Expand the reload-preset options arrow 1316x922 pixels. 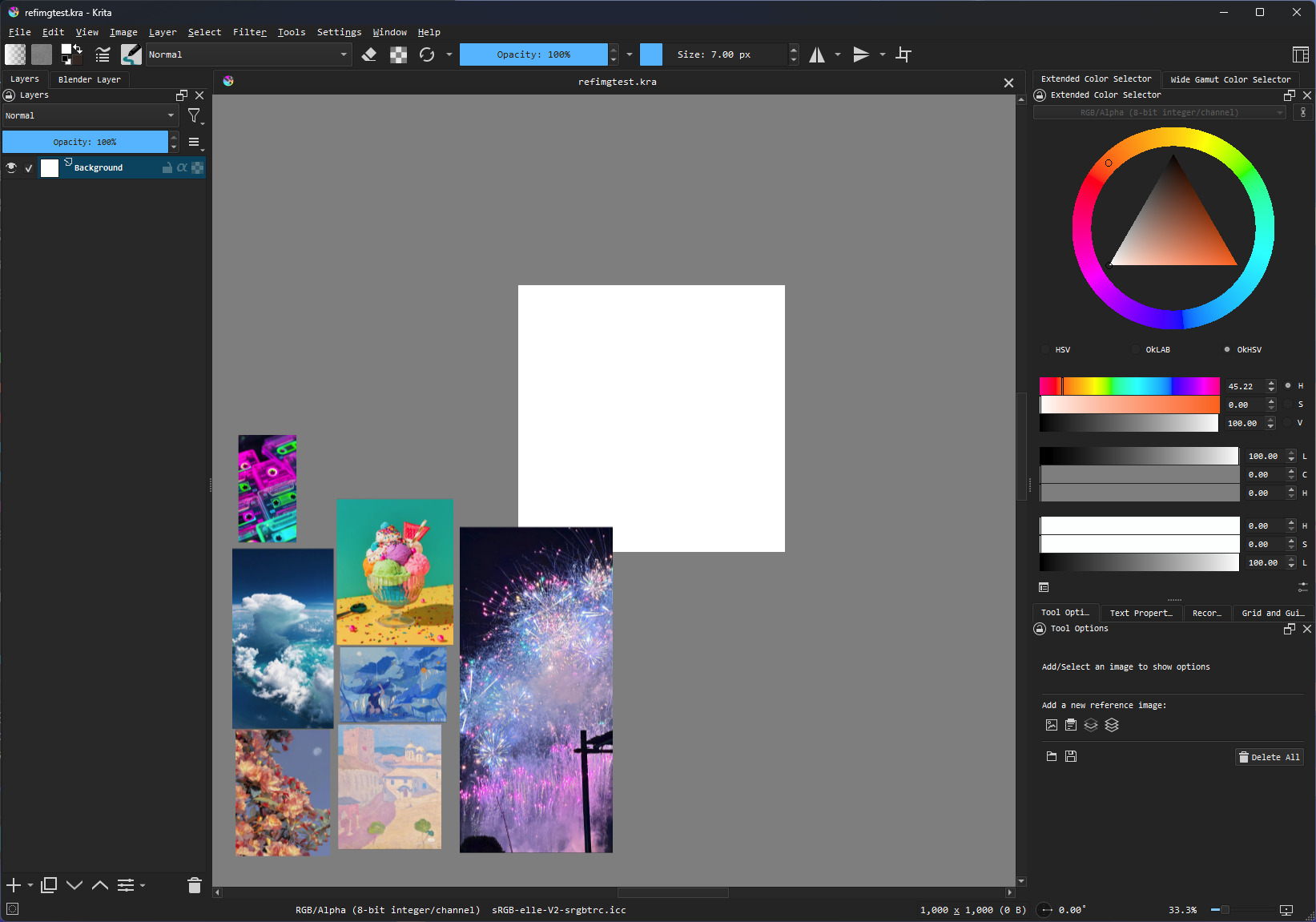coord(449,54)
